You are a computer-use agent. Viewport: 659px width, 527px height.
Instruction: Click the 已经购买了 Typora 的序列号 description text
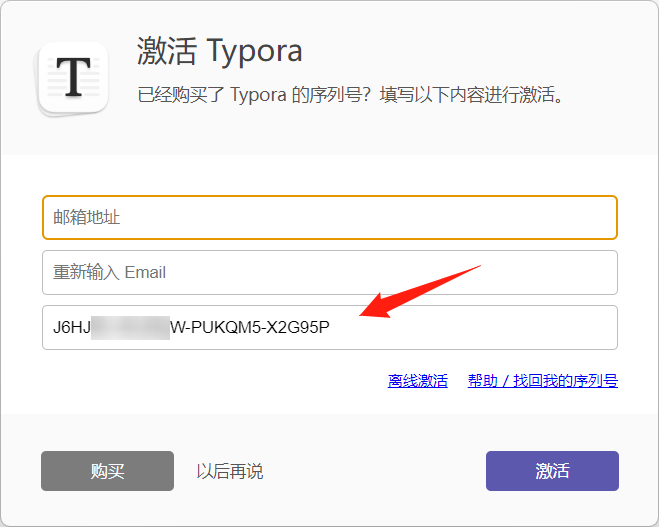click(351, 95)
